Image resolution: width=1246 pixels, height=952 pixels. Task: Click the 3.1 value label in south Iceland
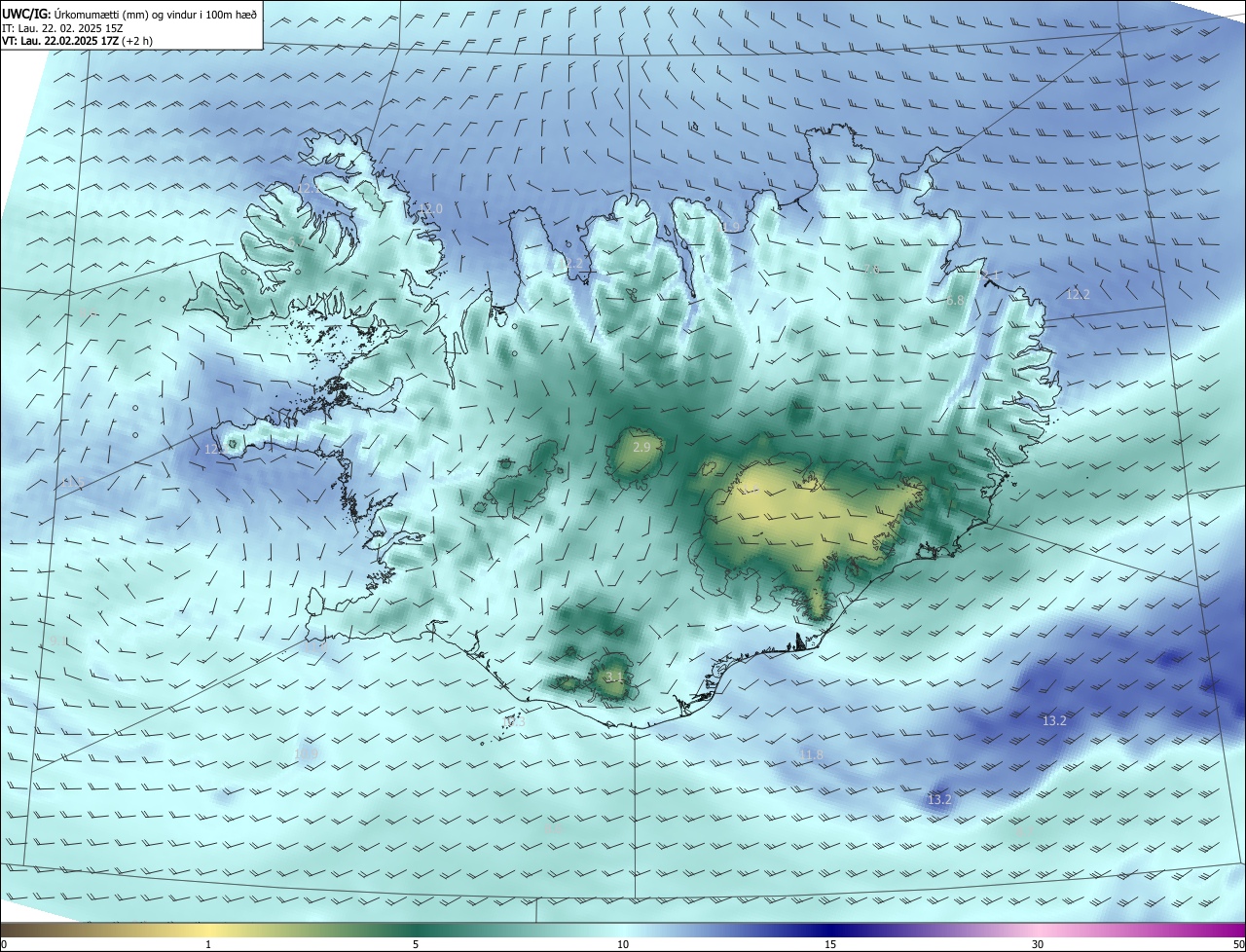tap(613, 677)
